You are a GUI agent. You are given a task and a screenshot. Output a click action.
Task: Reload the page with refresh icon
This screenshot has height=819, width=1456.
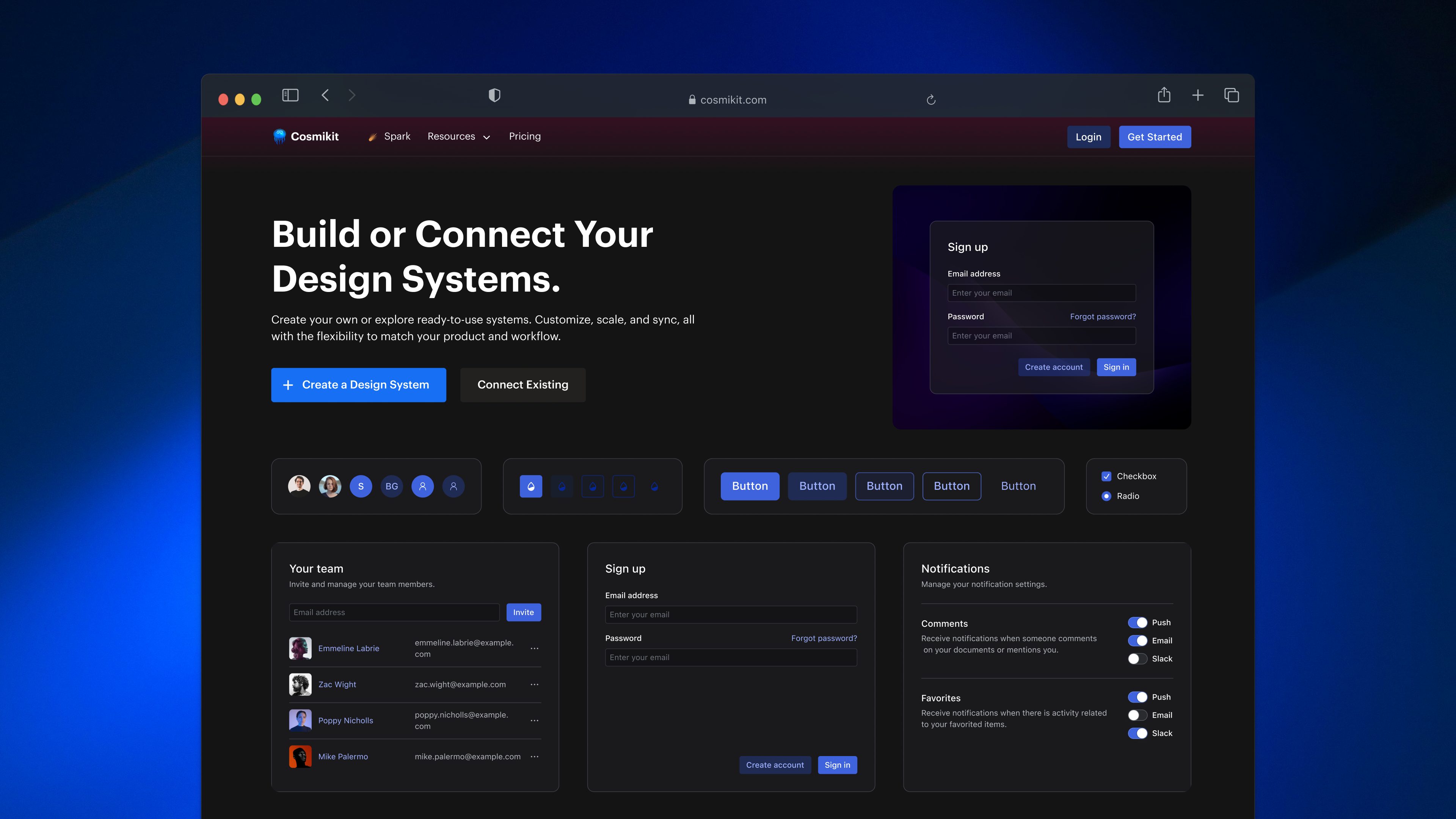[931, 100]
